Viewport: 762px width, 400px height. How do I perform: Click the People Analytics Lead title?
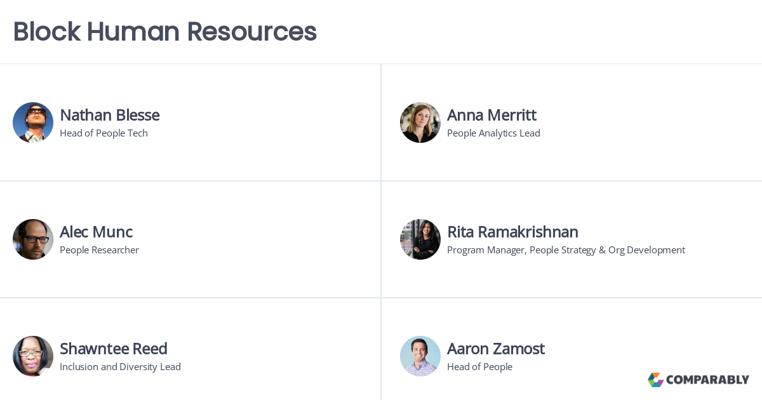(x=494, y=133)
